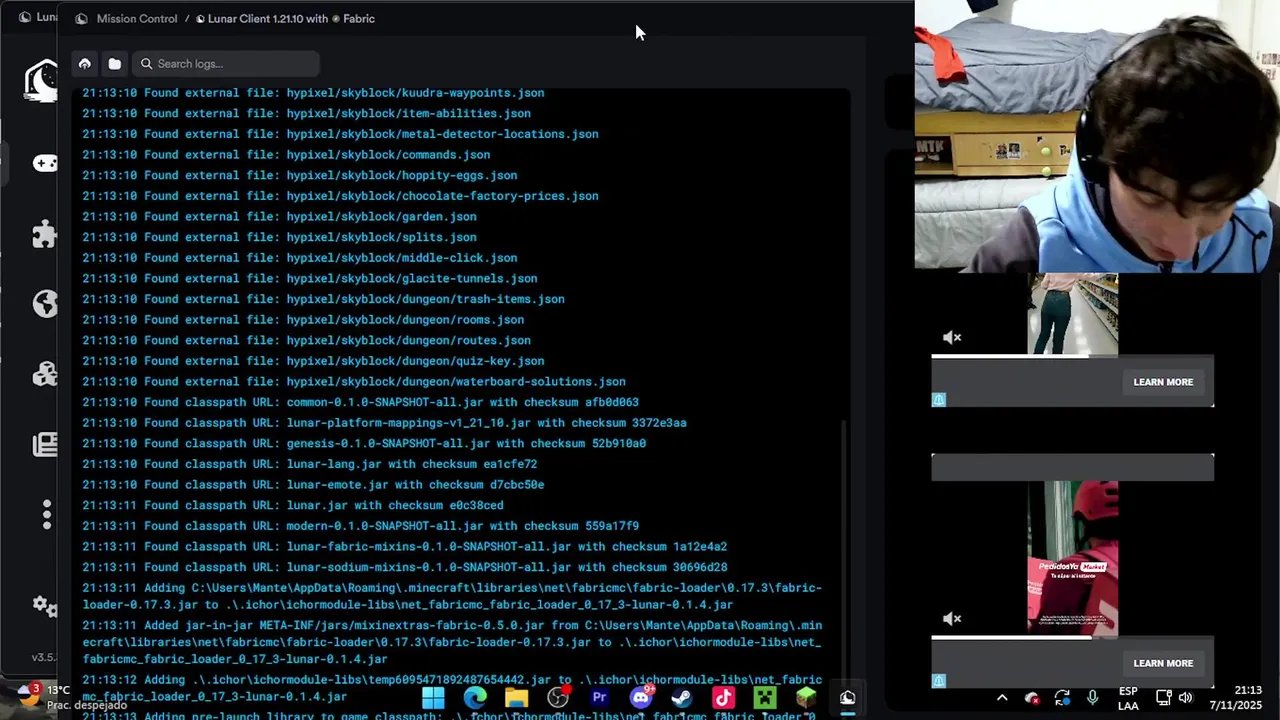1280x720 pixels.
Task: Click the upload logs icon button
Action: coord(85,64)
